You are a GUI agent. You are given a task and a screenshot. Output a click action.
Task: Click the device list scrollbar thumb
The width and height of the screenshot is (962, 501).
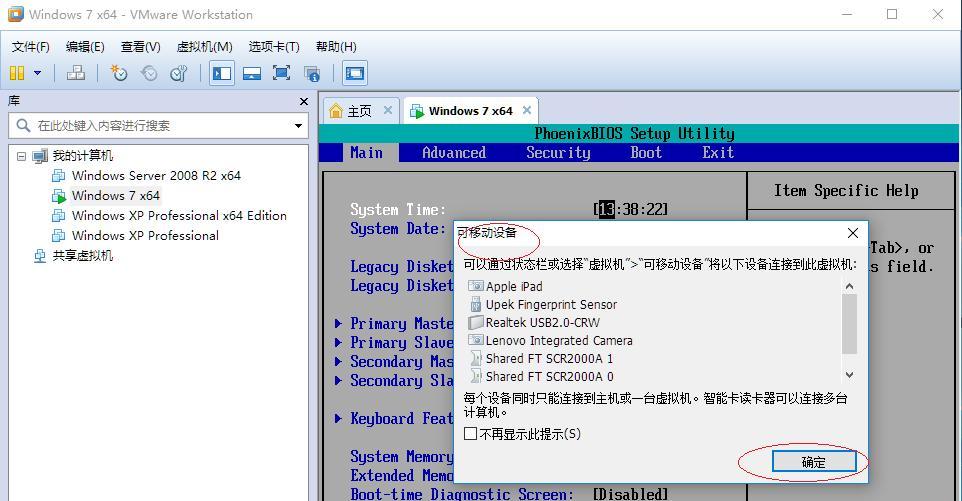click(x=849, y=324)
